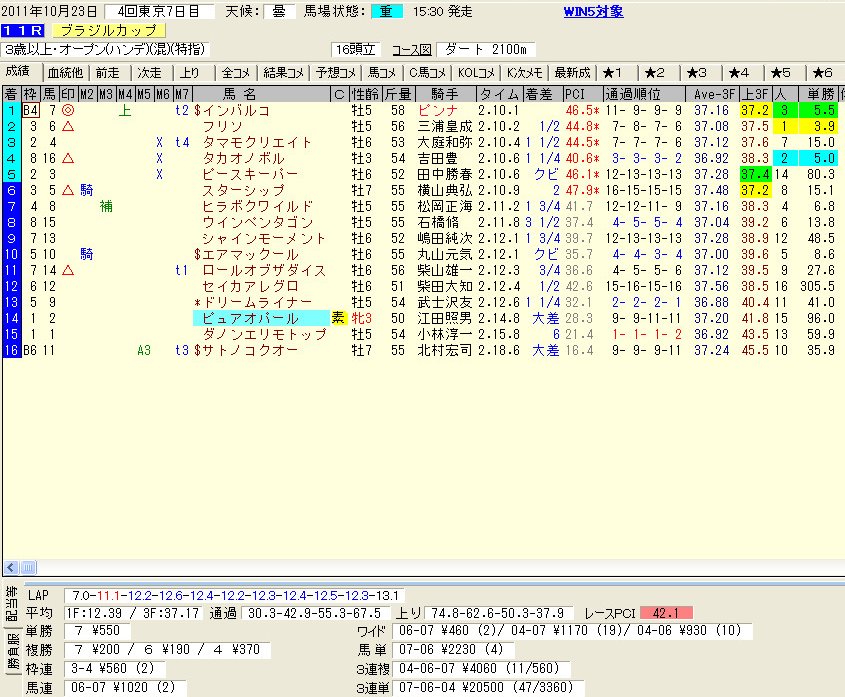Image resolution: width=845 pixels, height=697 pixels.
Task: Sort by 斤量 column header
Action: tap(398, 94)
